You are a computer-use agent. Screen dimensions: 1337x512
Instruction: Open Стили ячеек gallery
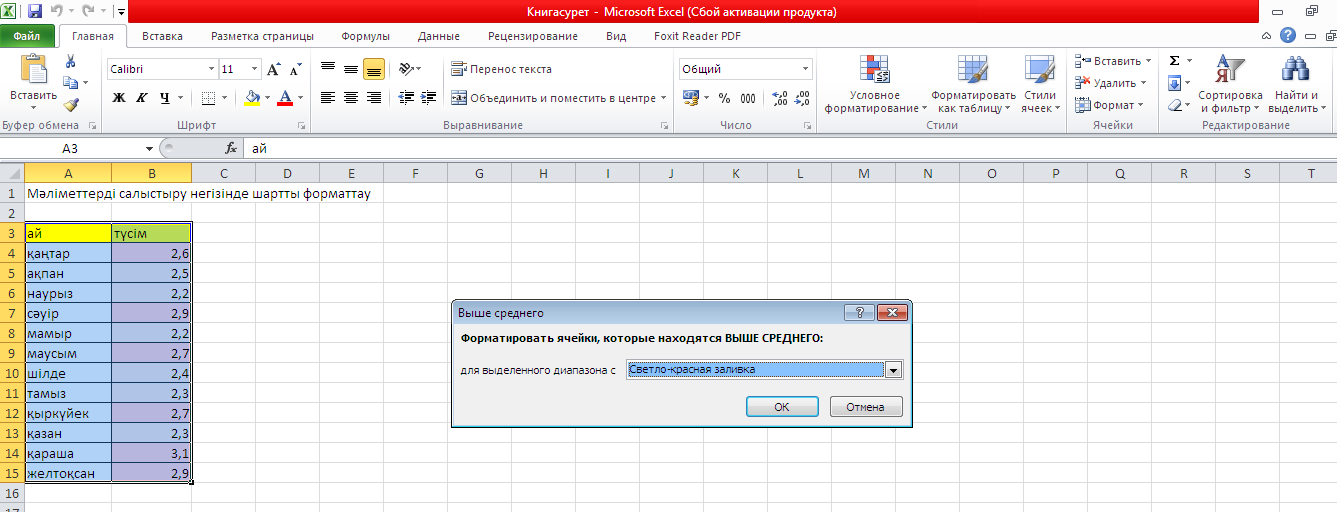click(1040, 84)
